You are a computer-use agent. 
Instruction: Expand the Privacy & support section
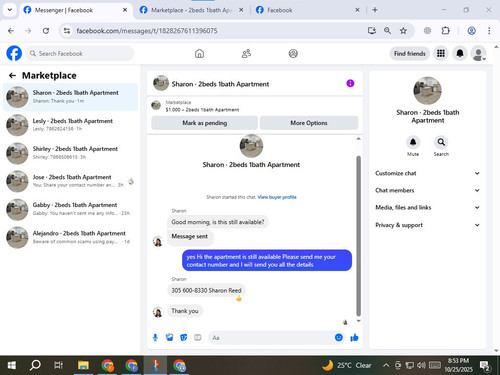pyautogui.click(x=428, y=225)
